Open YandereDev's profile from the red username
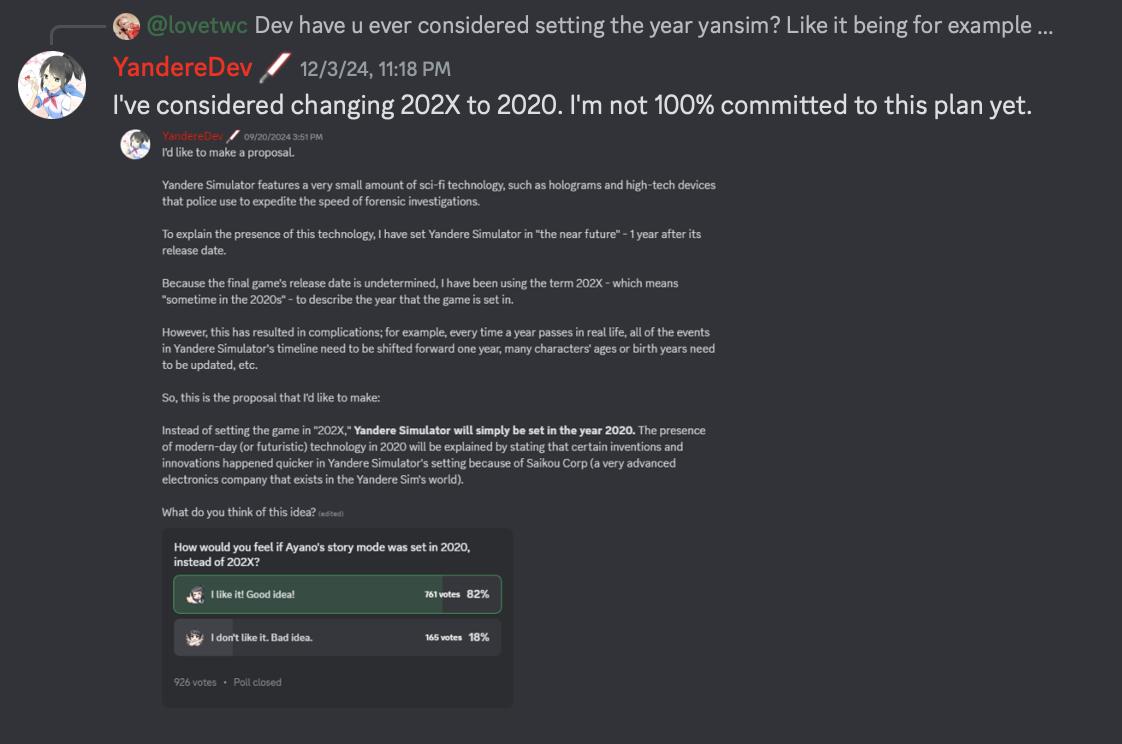Screen dimensions: 1122x744 pyautogui.click(x=181, y=68)
